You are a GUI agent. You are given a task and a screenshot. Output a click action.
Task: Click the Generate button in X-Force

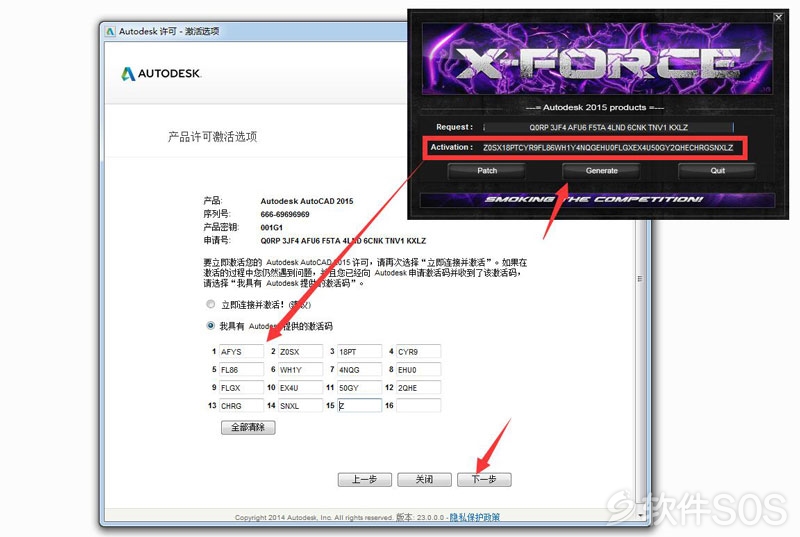coord(602,171)
